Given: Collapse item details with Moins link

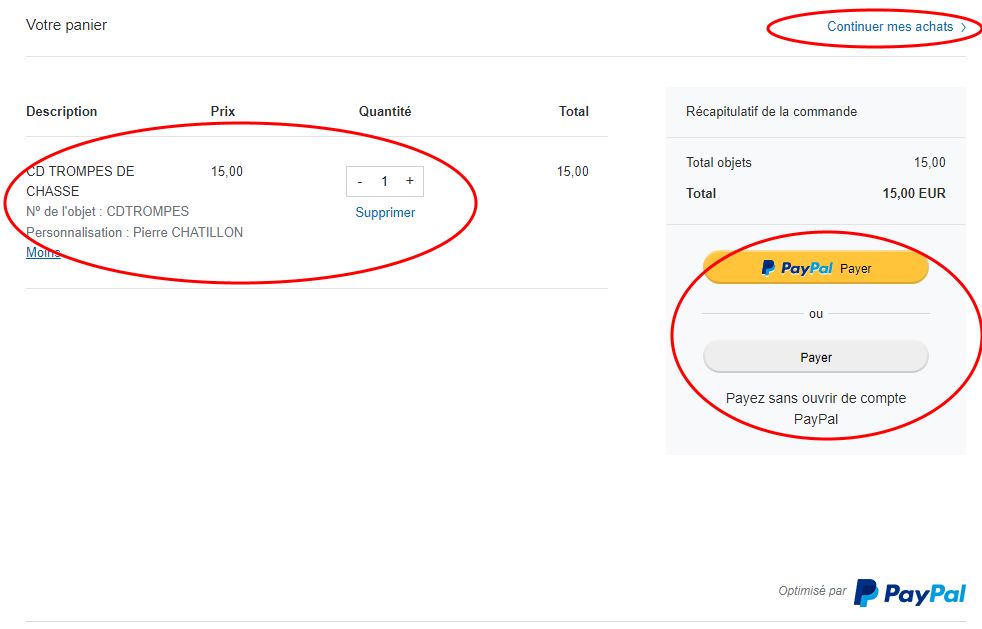Looking at the screenshot, I should (x=43, y=252).
